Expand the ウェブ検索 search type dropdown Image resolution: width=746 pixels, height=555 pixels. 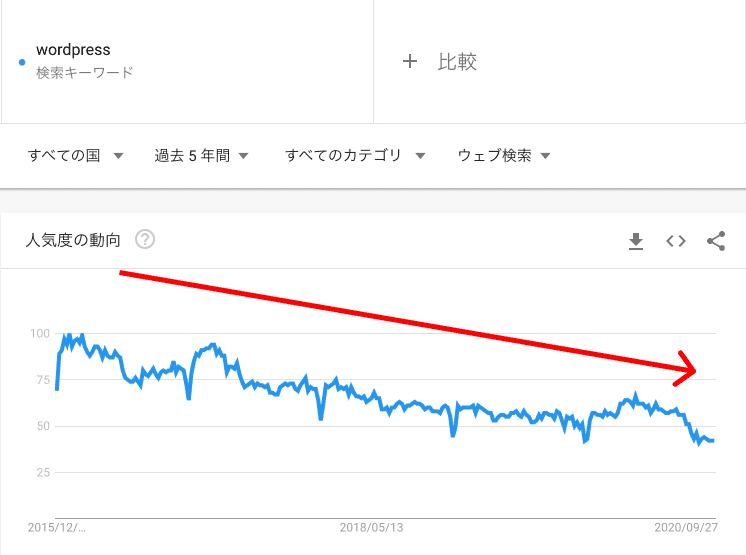click(504, 156)
